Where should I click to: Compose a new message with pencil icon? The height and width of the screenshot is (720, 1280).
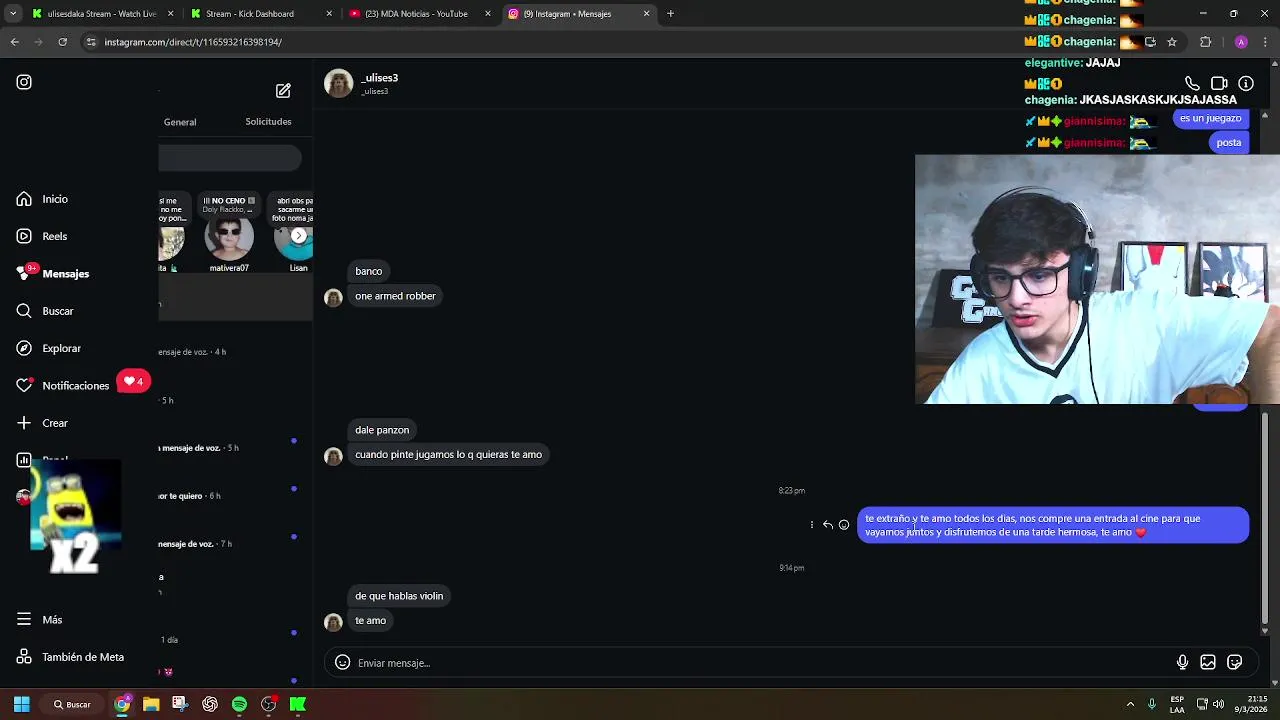[x=283, y=90]
